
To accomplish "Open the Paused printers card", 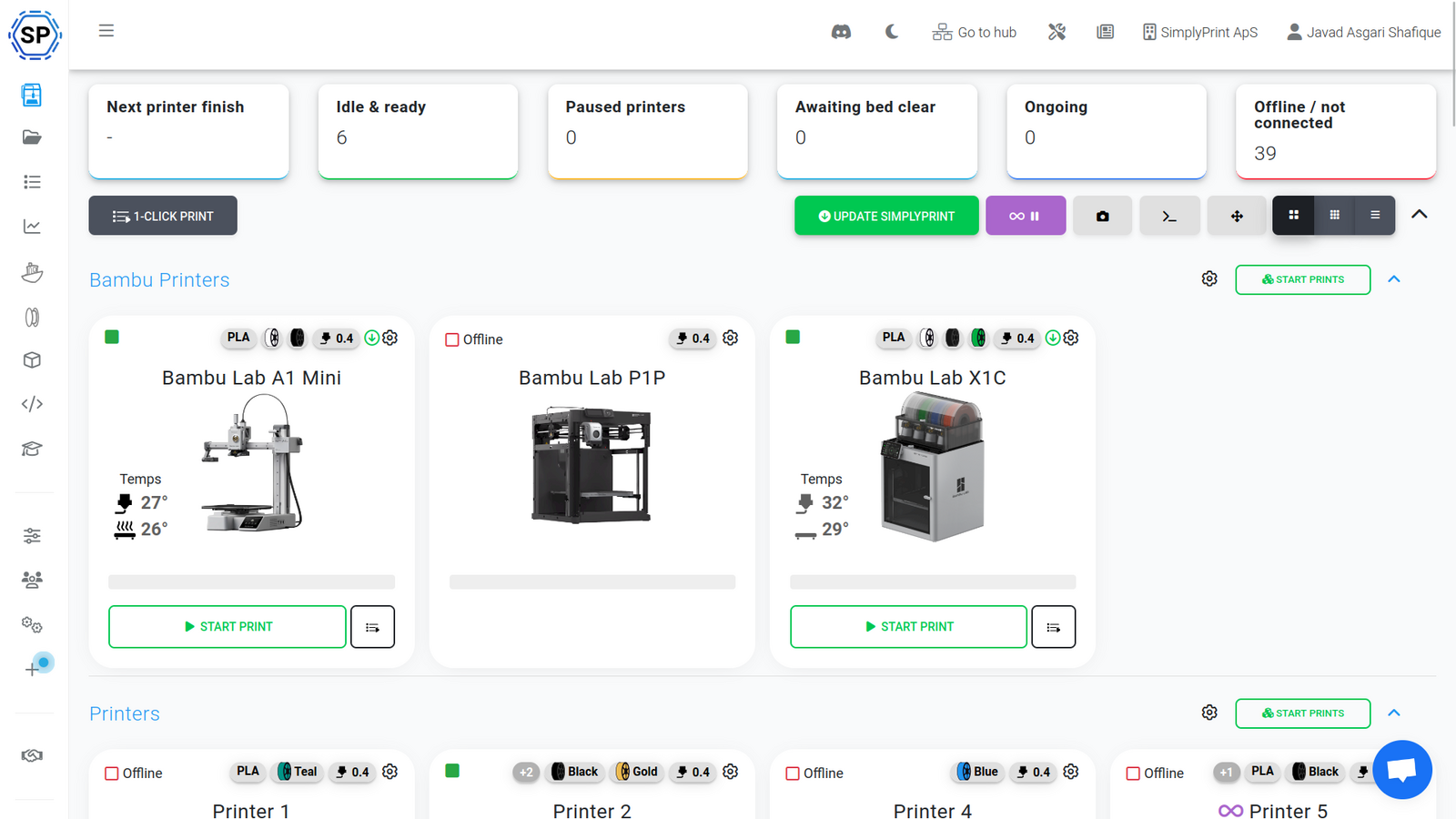I will click(x=648, y=132).
